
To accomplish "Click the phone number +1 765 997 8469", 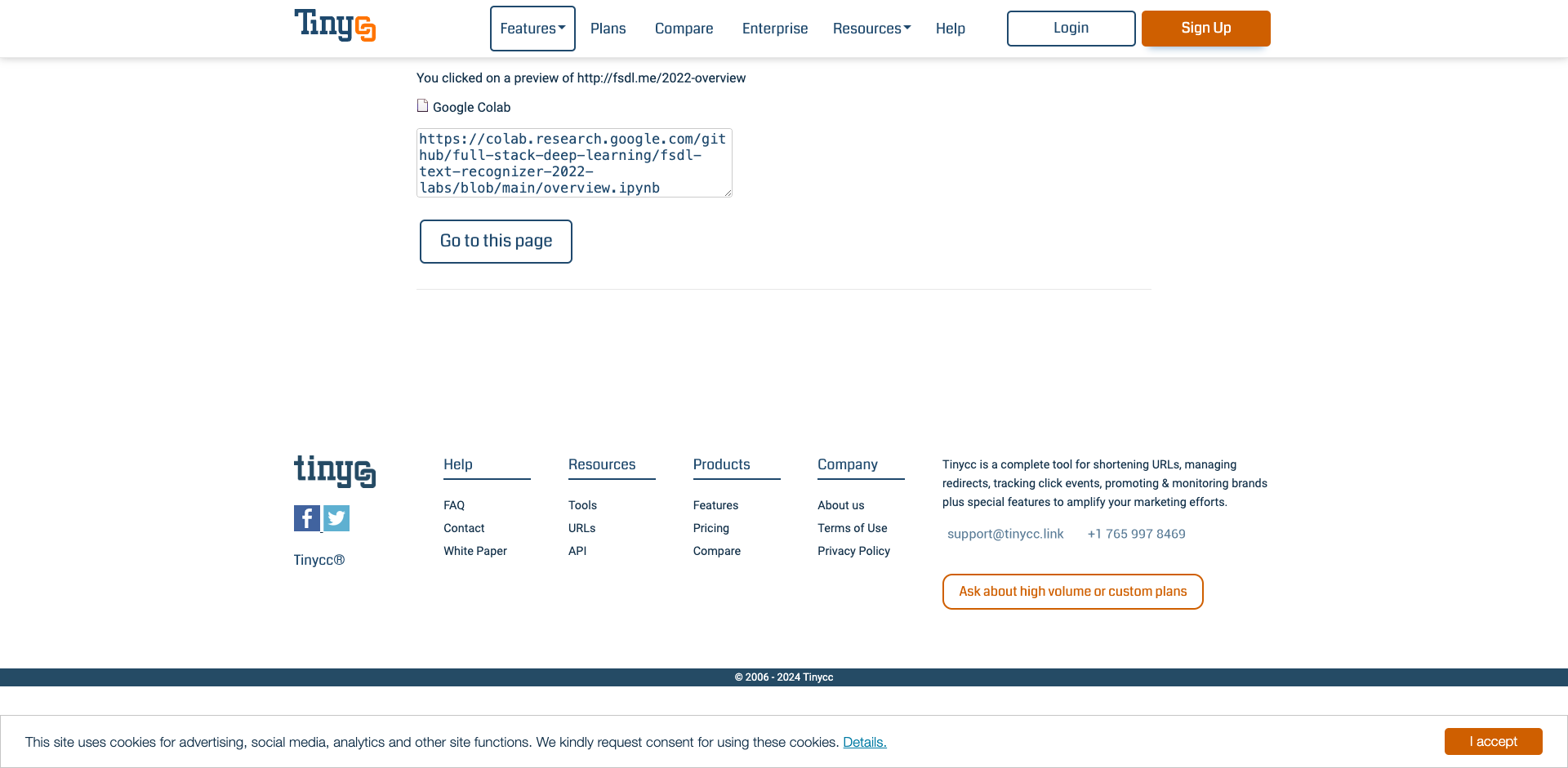I will 1137,534.
